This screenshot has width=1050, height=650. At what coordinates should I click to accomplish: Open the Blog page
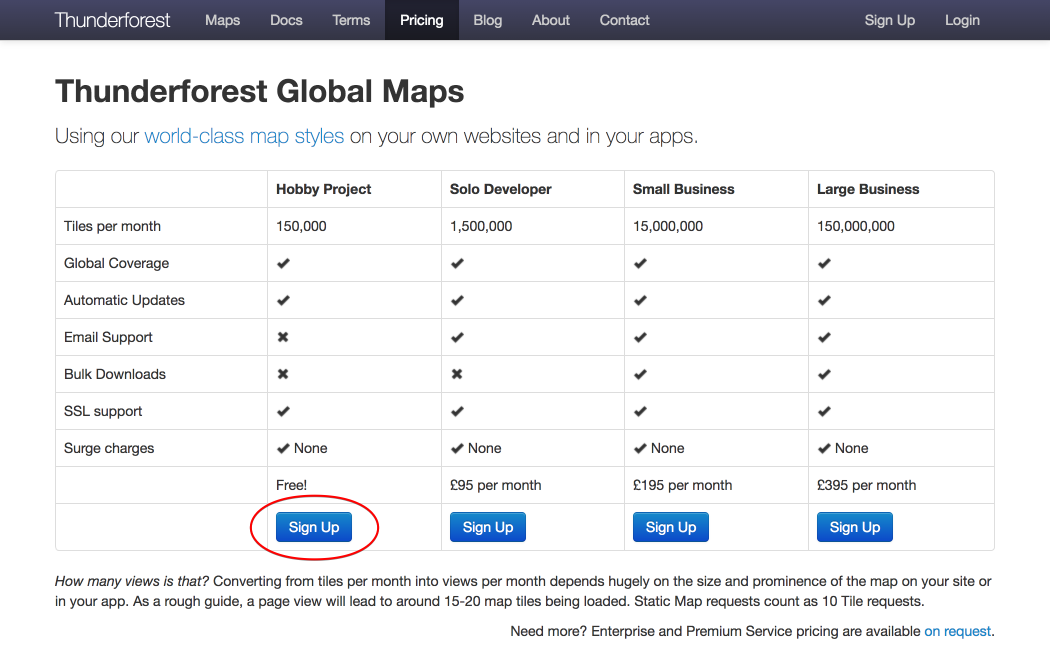coord(487,20)
